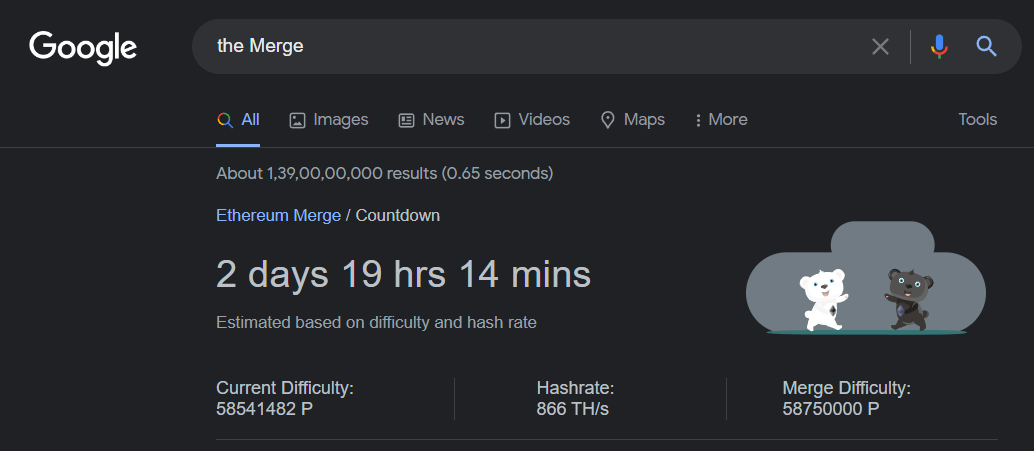The image size is (1034, 451).
Task: Select 'Estimated based on difficulty and hash rate'
Action: (377, 323)
